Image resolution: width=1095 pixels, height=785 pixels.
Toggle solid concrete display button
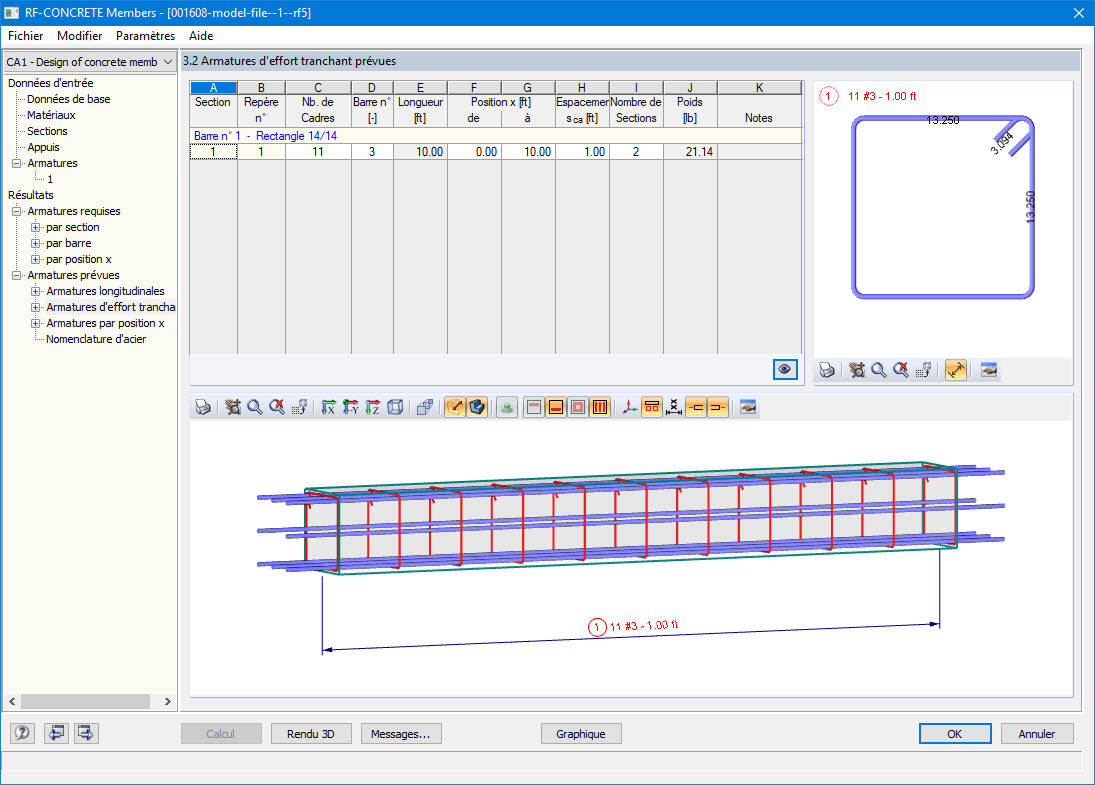tap(477, 407)
